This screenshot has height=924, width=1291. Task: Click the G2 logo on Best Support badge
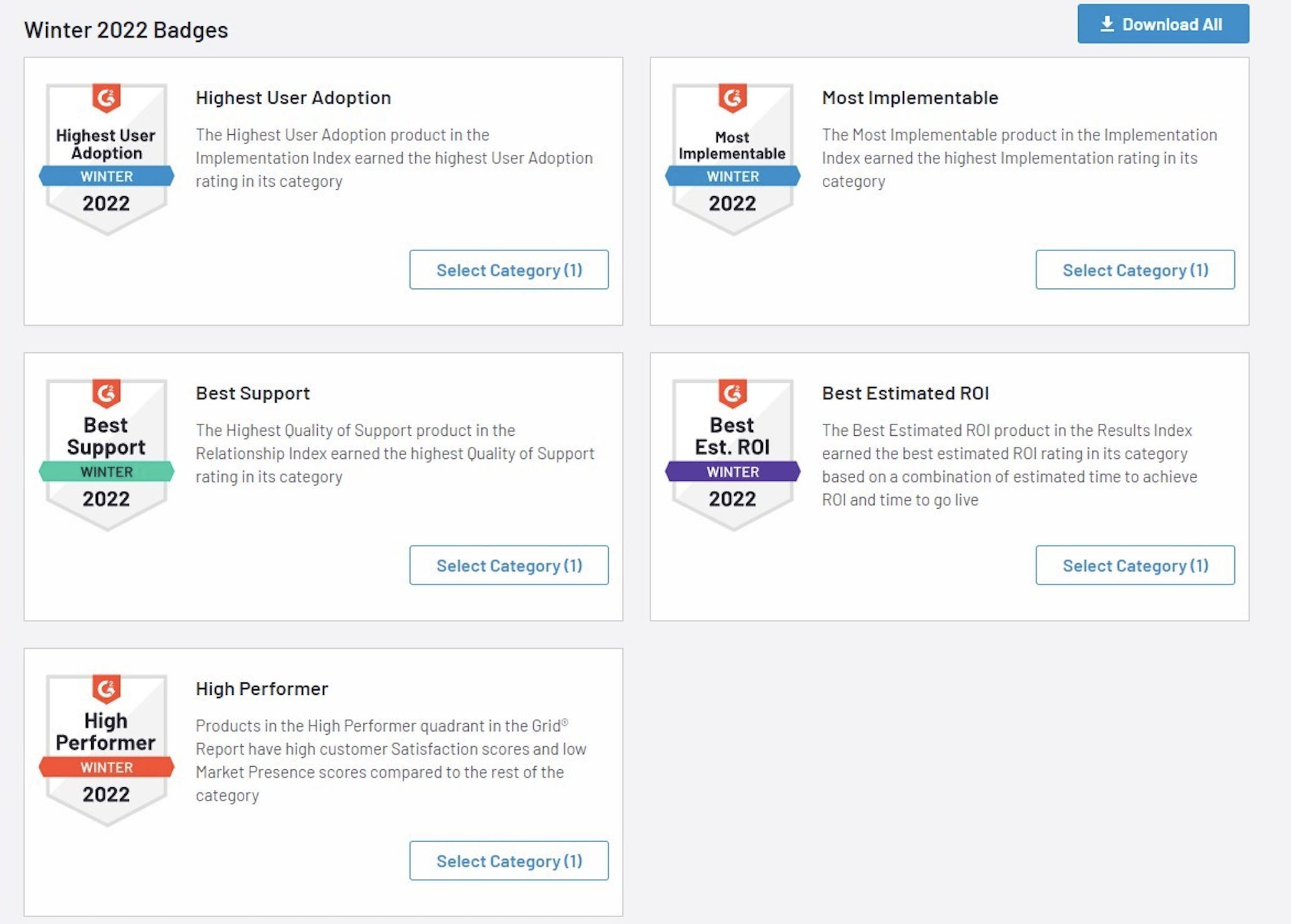[107, 393]
